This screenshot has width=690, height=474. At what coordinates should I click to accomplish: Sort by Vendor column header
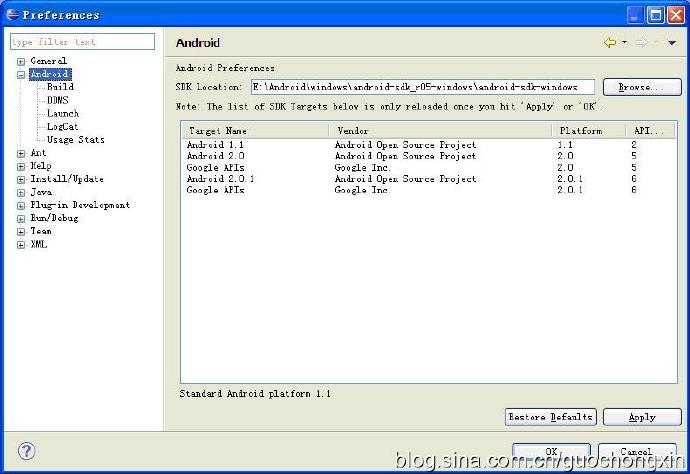pyautogui.click(x=440, y=130)
